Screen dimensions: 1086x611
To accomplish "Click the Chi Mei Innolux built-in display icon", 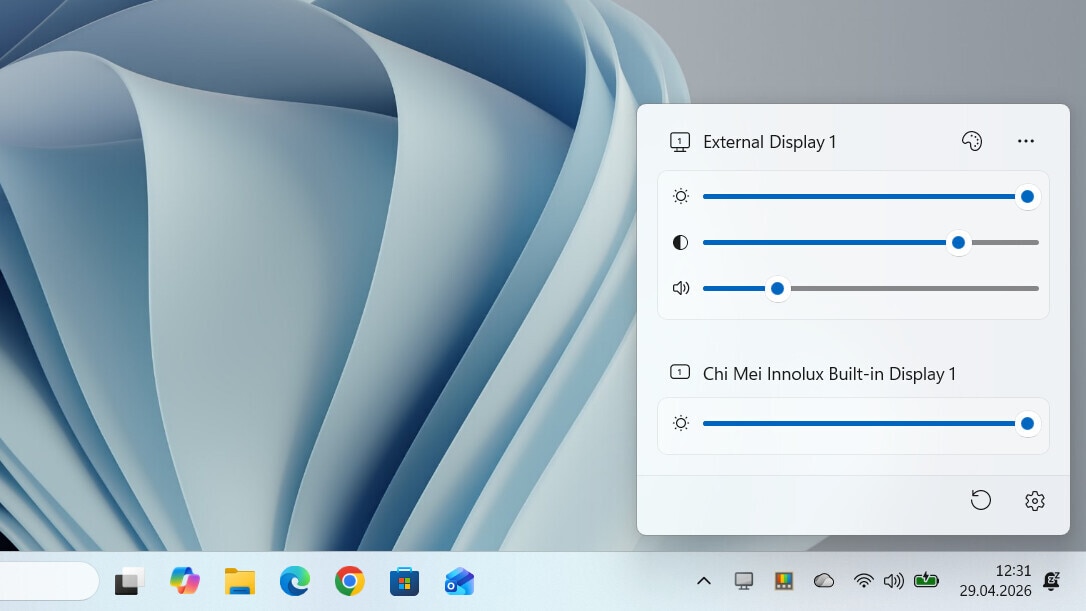I will (679, 373).
